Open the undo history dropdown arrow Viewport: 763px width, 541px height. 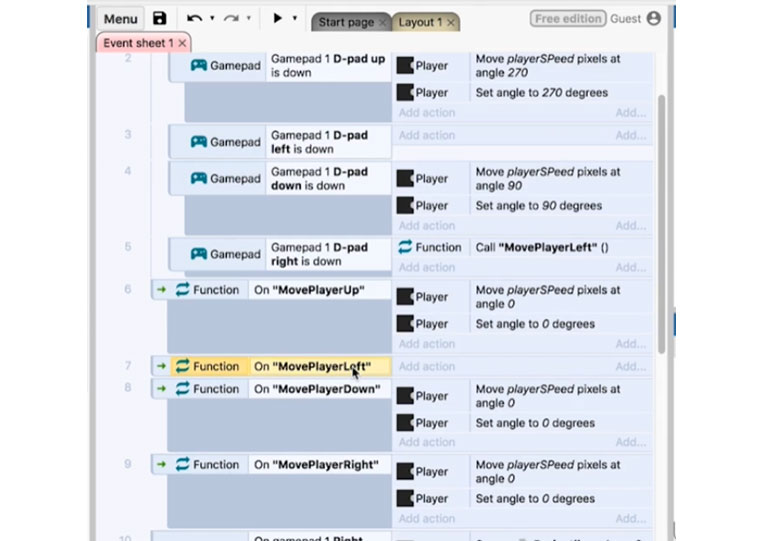click(213, 18)
